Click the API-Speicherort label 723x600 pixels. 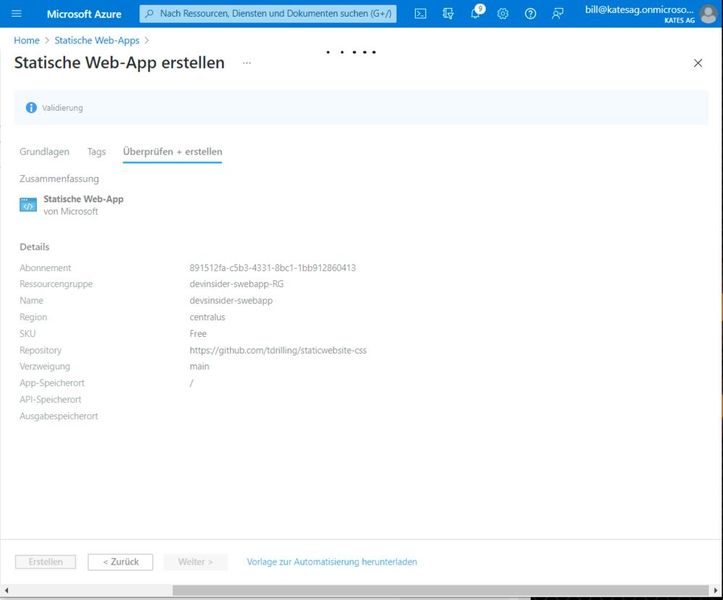pyautogui.click(x=50, y=399)
